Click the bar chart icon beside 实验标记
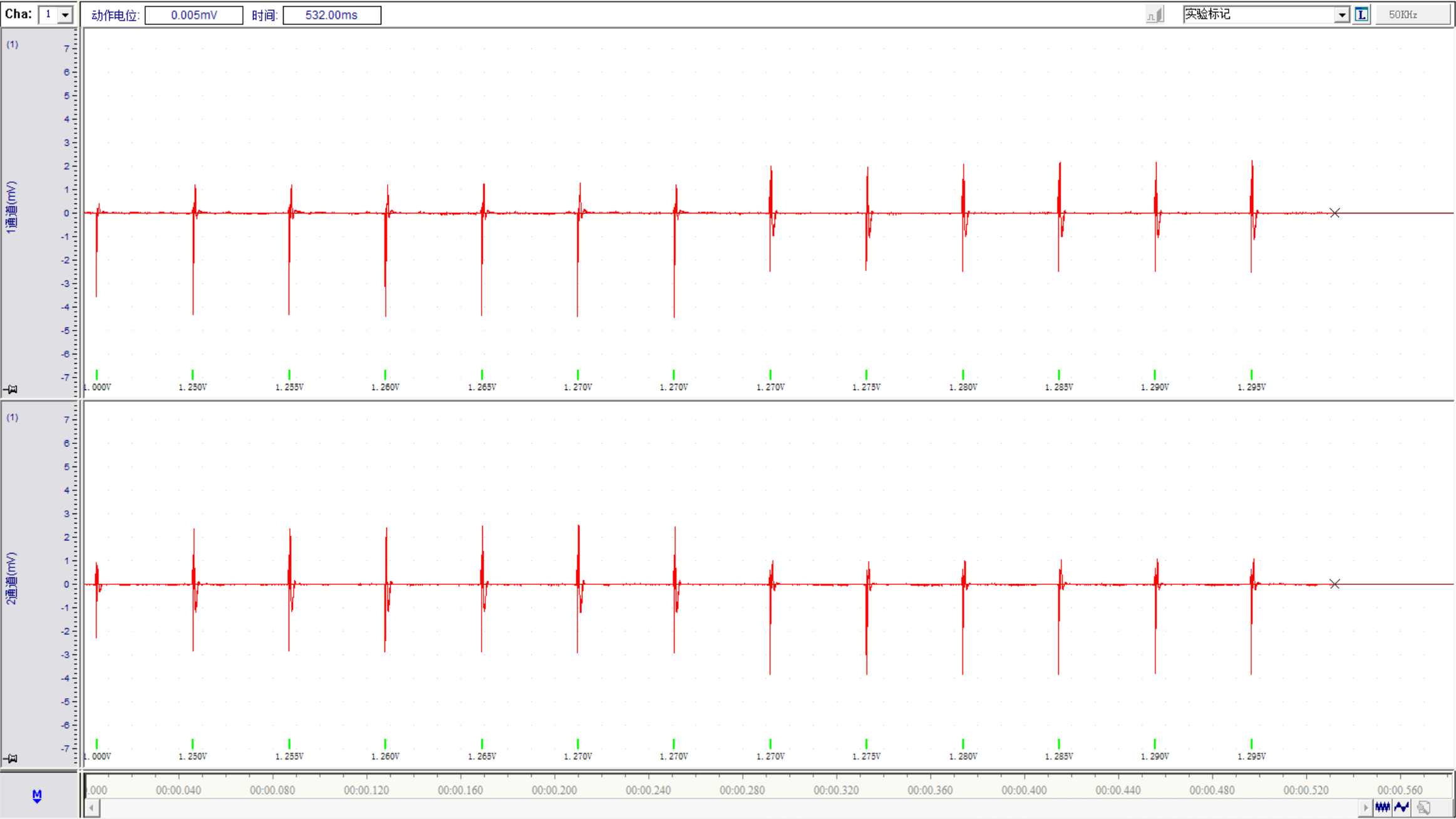This screenshot has height=819, width=1456. 1155,14
